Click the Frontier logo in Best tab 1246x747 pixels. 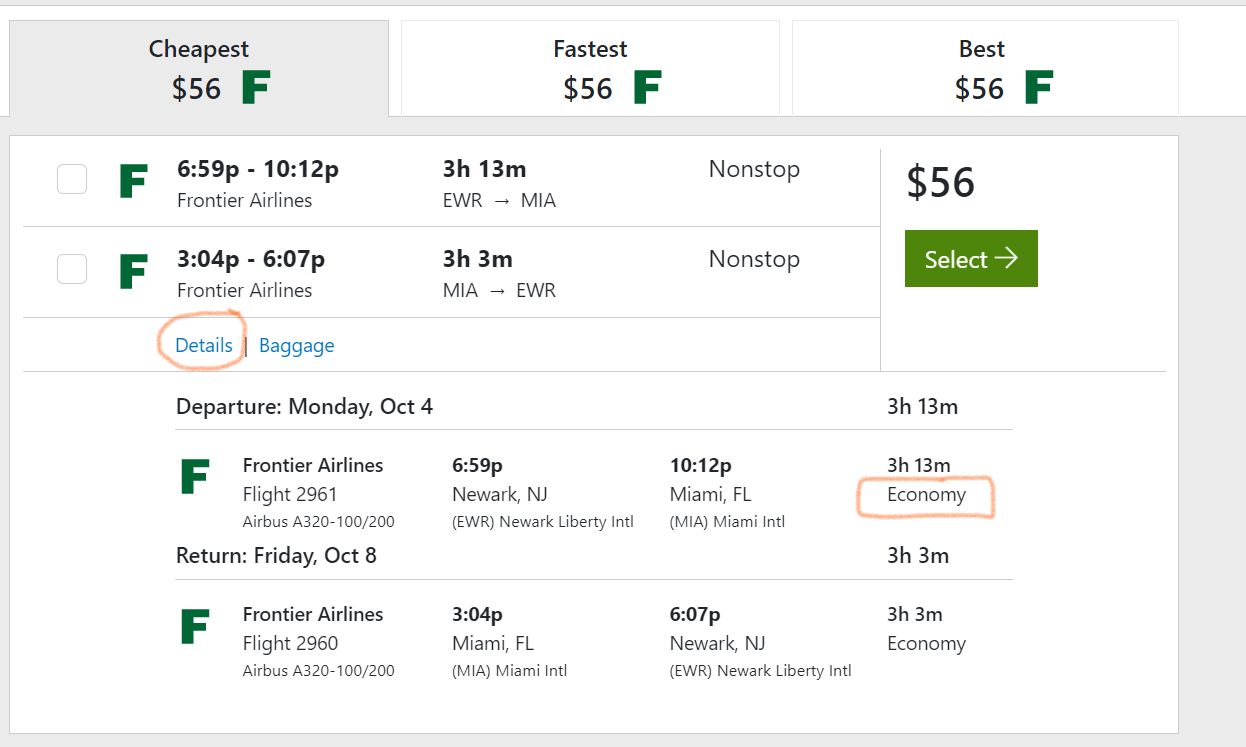(x=1039, y=88)
